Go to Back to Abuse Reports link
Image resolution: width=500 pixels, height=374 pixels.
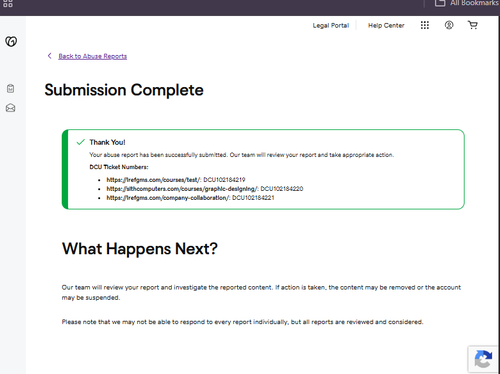[x=93, y=56]
